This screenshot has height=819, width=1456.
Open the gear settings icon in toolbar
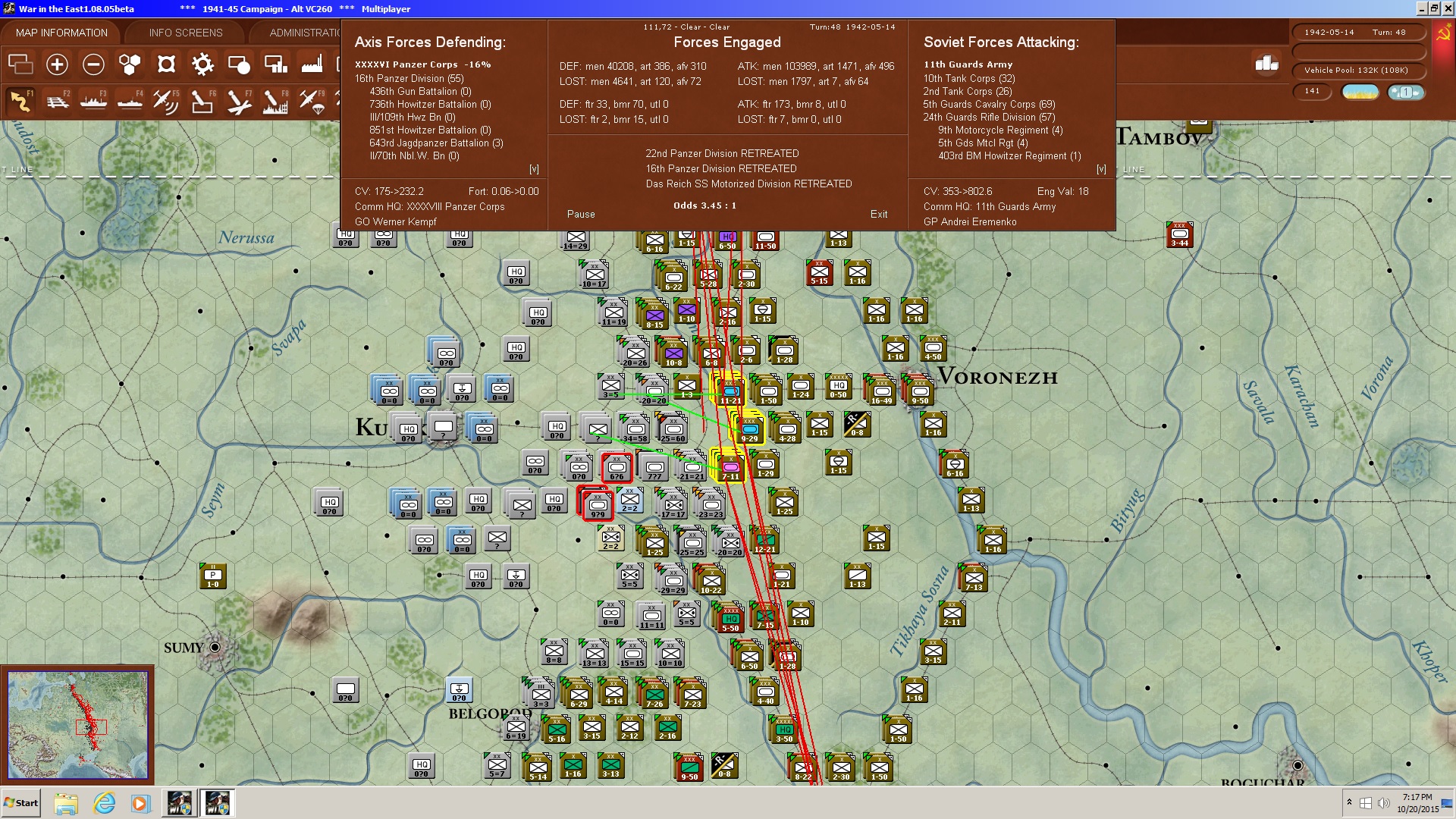pyautogui.click(x=202, y=64)
